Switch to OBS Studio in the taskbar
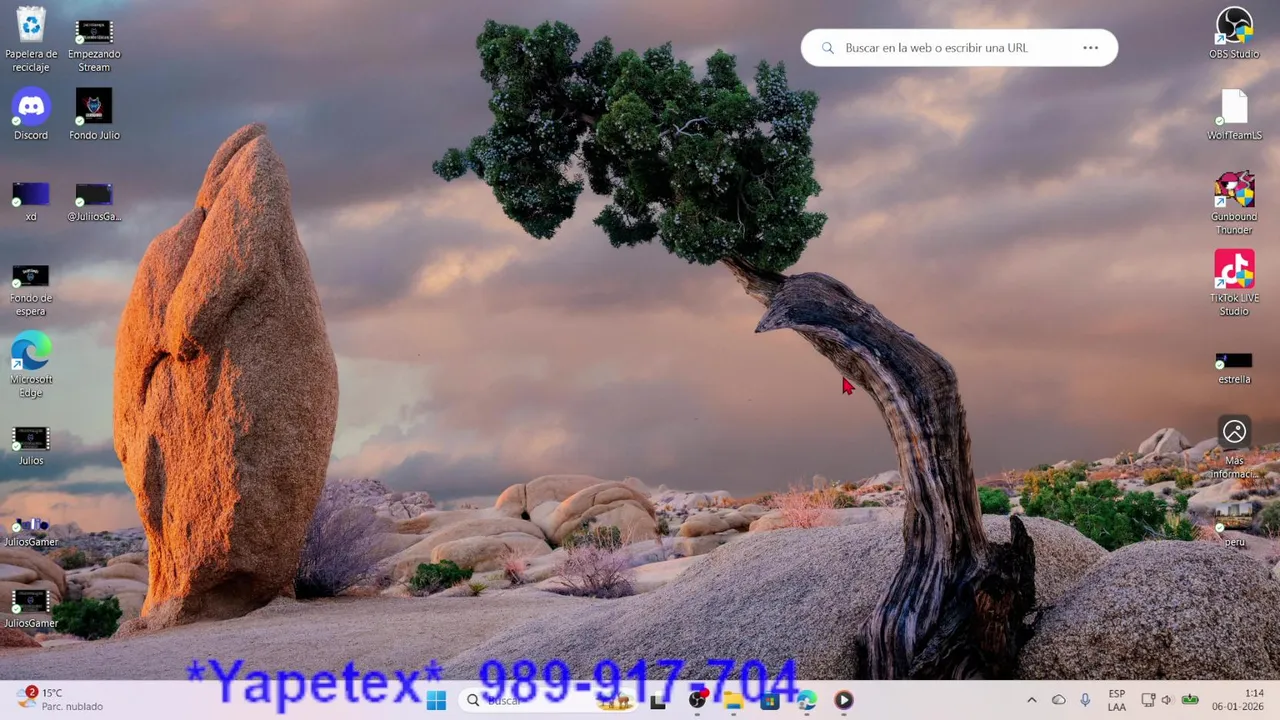 click(x=697, y=701)
